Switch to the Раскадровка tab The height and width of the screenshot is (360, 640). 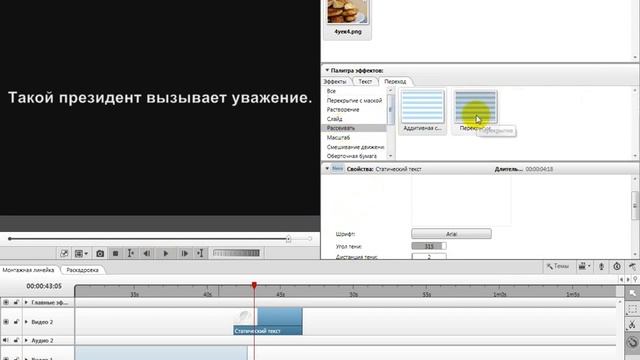[x=82, y=270]
